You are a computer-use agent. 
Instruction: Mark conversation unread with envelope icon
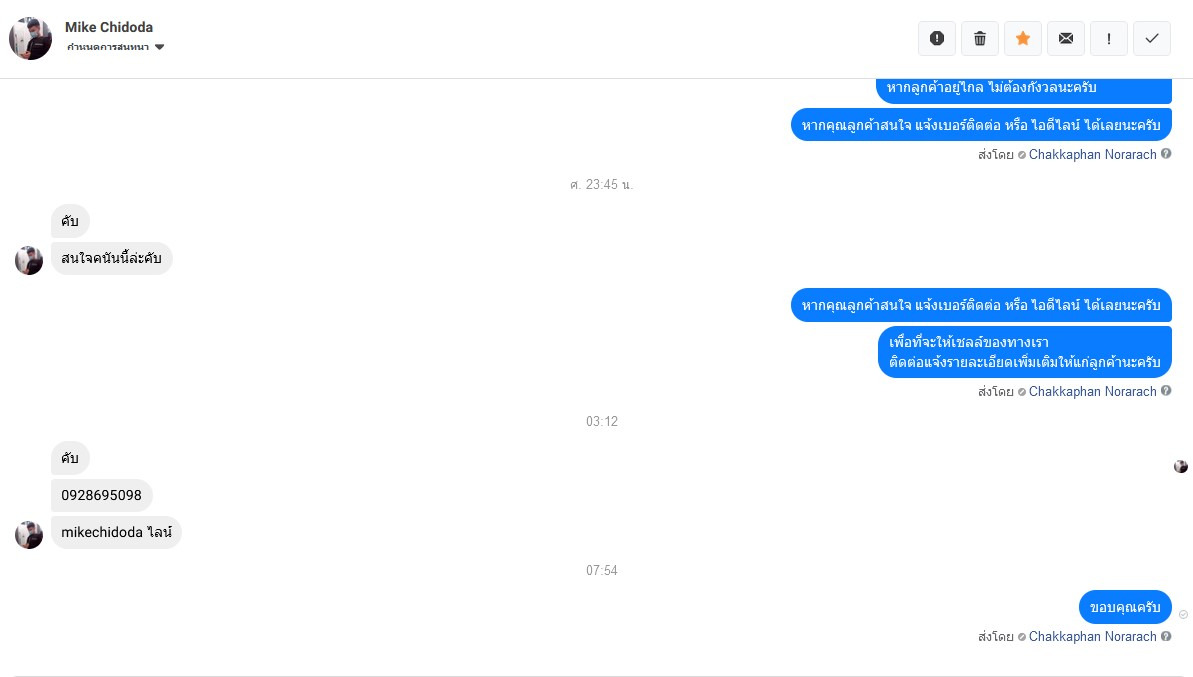tap(1066, 38)
